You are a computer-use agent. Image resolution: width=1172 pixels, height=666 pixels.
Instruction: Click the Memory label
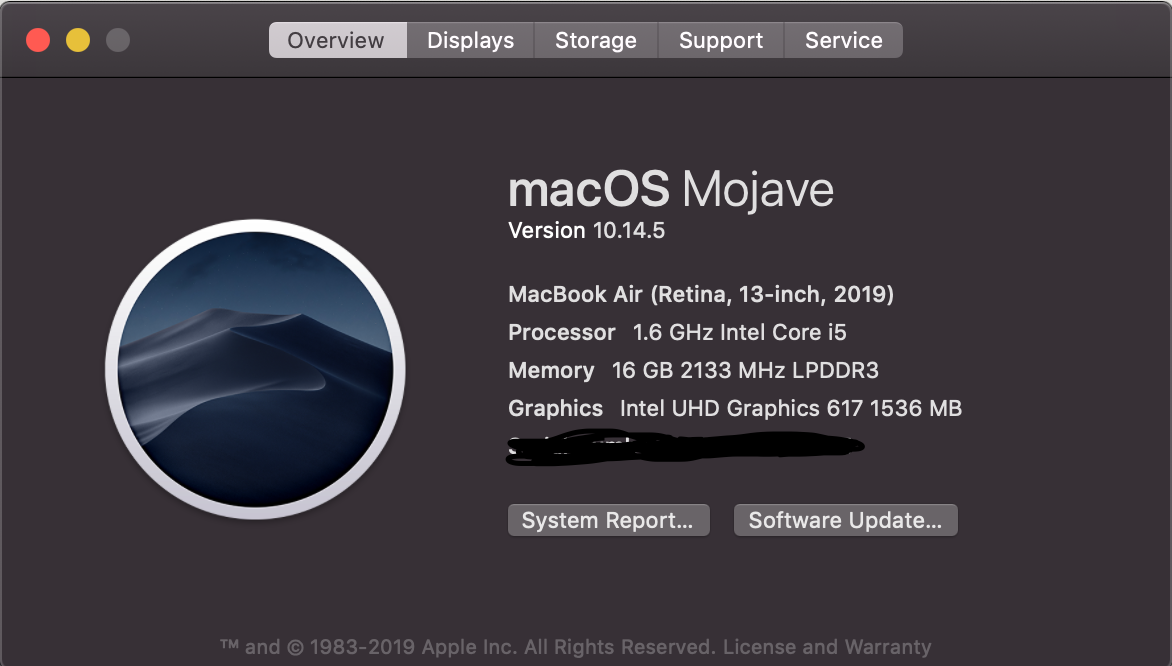(551, 371)
